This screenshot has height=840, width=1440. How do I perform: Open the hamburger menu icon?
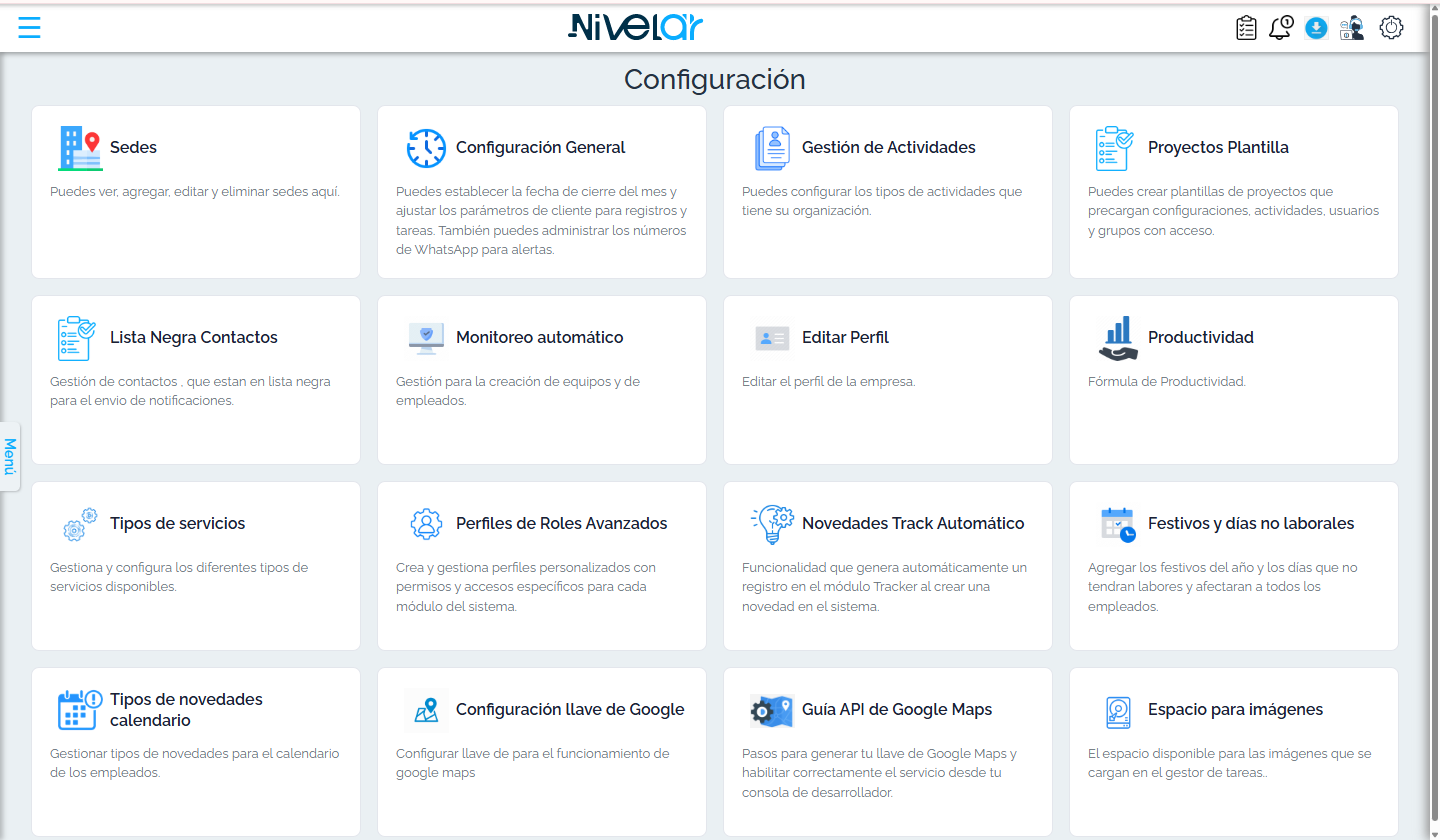point(30,28)
